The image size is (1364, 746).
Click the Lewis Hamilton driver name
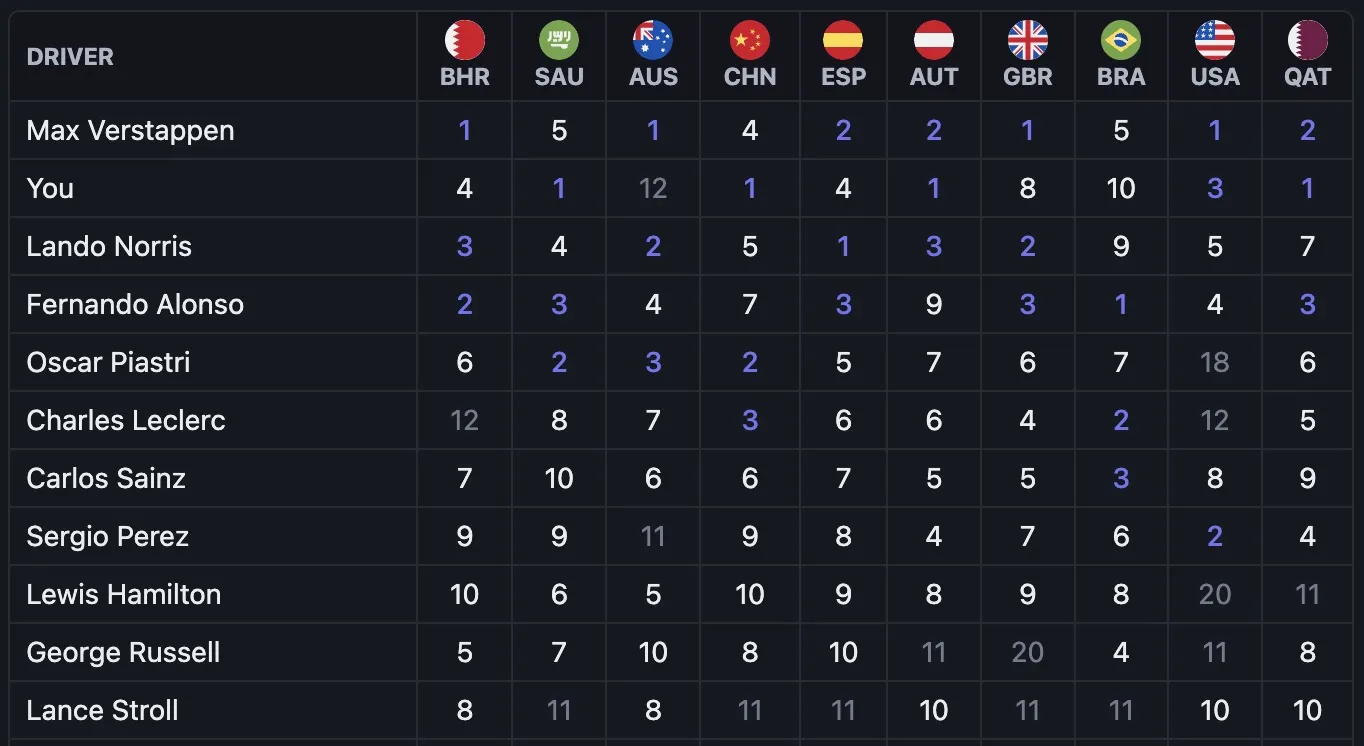pos(124,595)
